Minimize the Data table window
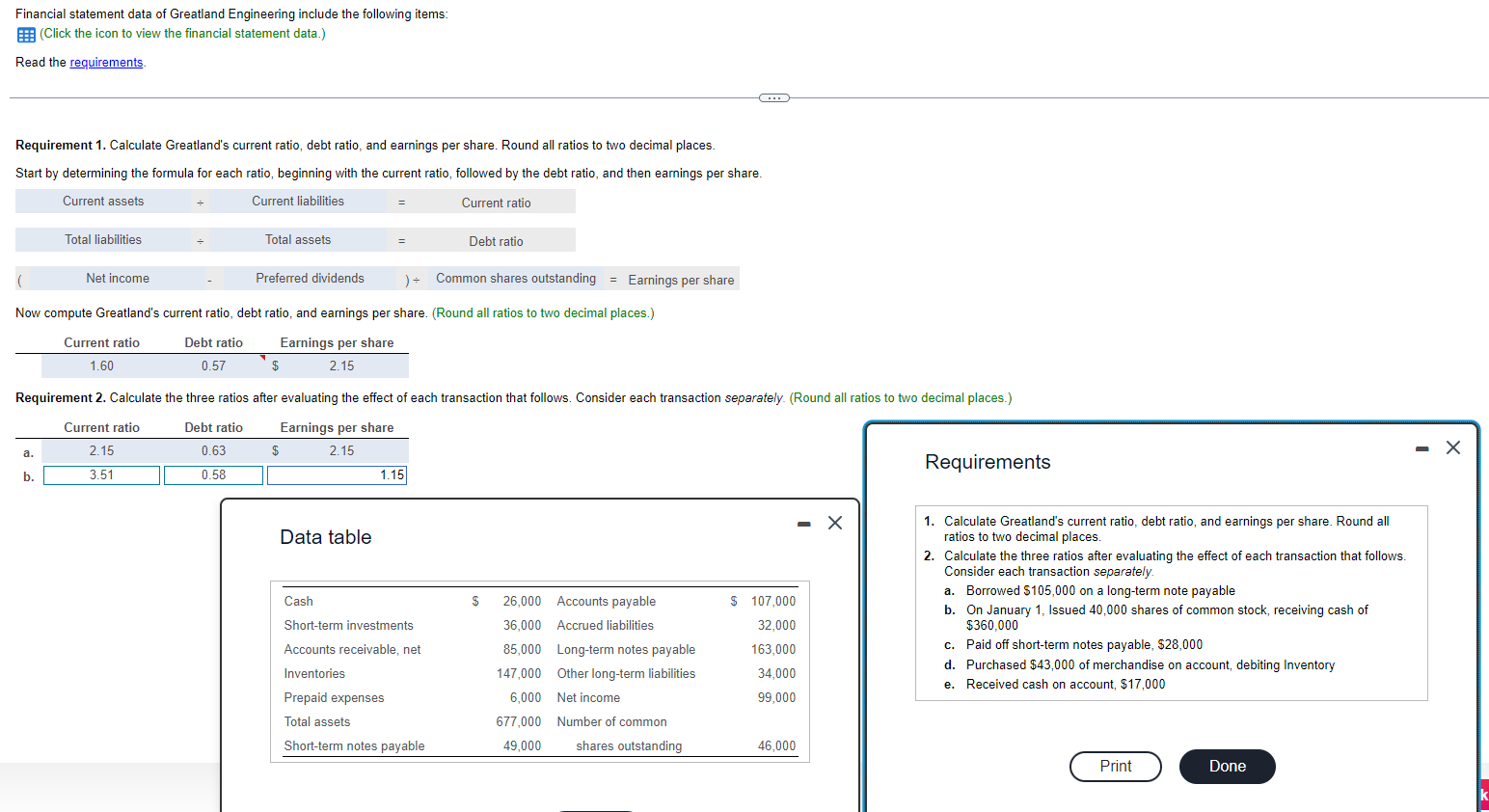The image size is (1489, 812). pos(803,522)
